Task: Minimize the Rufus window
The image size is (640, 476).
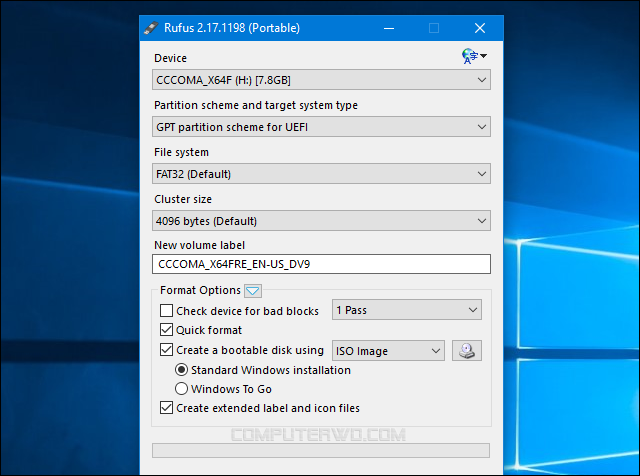Action: (x=389, y=28)
